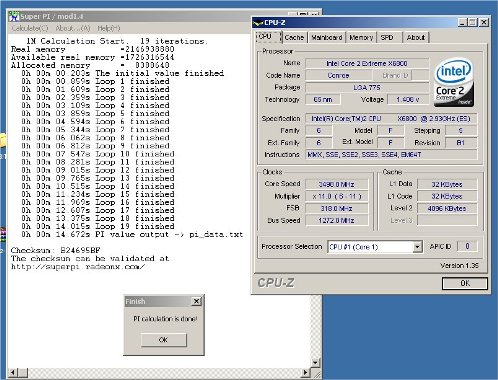Click the superpi.radeonx.com URL text

[78, 267]
